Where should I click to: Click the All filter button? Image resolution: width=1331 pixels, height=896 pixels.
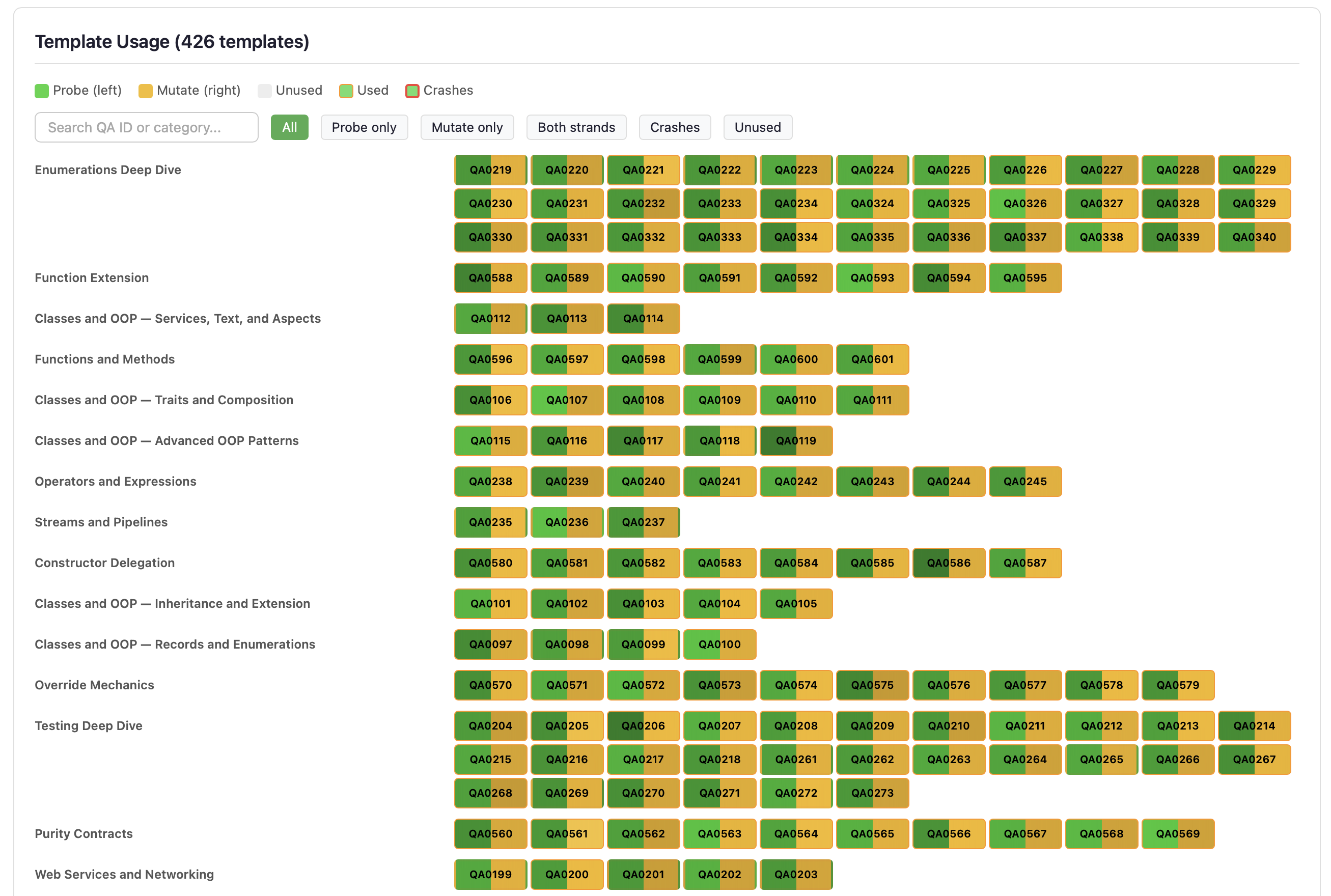click(x=289, y=127)
